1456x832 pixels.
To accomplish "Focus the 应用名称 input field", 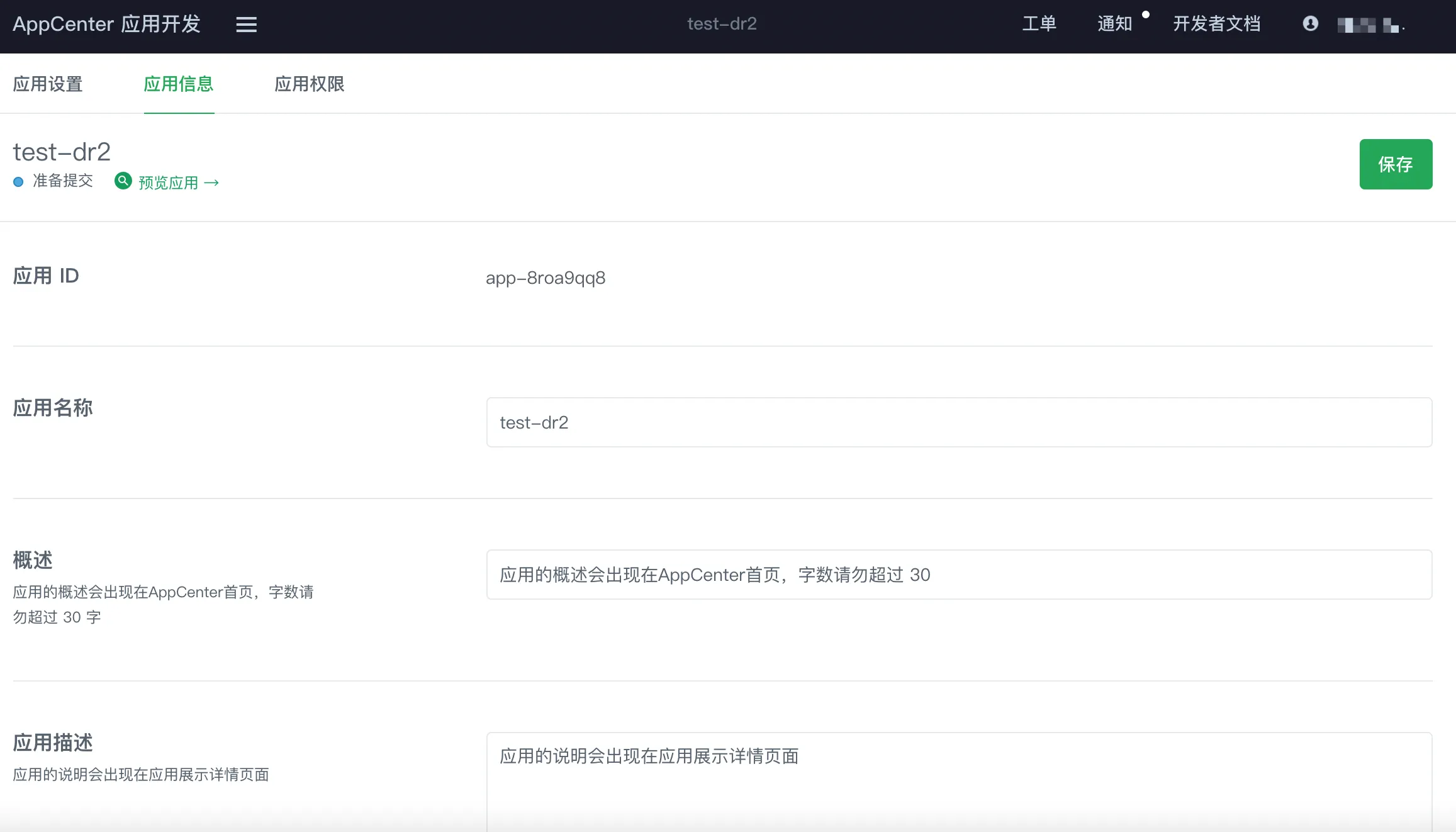I will pyautogui.click(x=959, y=422).
